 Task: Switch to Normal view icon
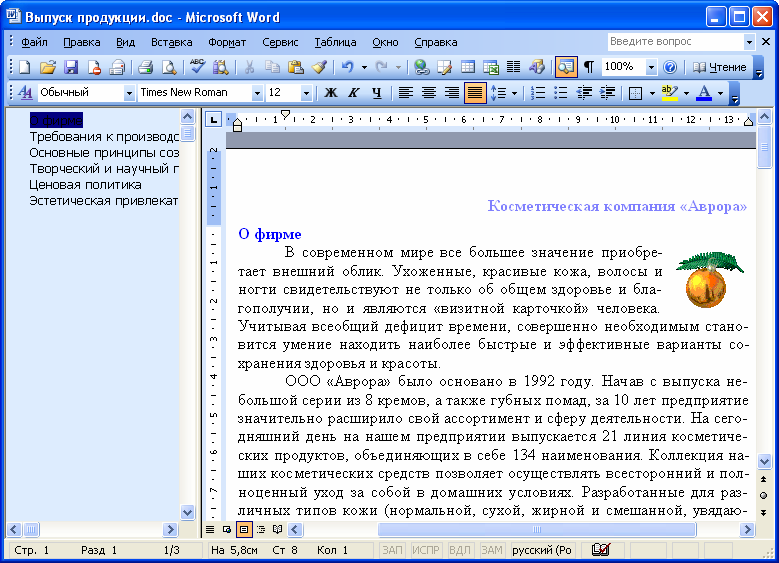[210, 529]
